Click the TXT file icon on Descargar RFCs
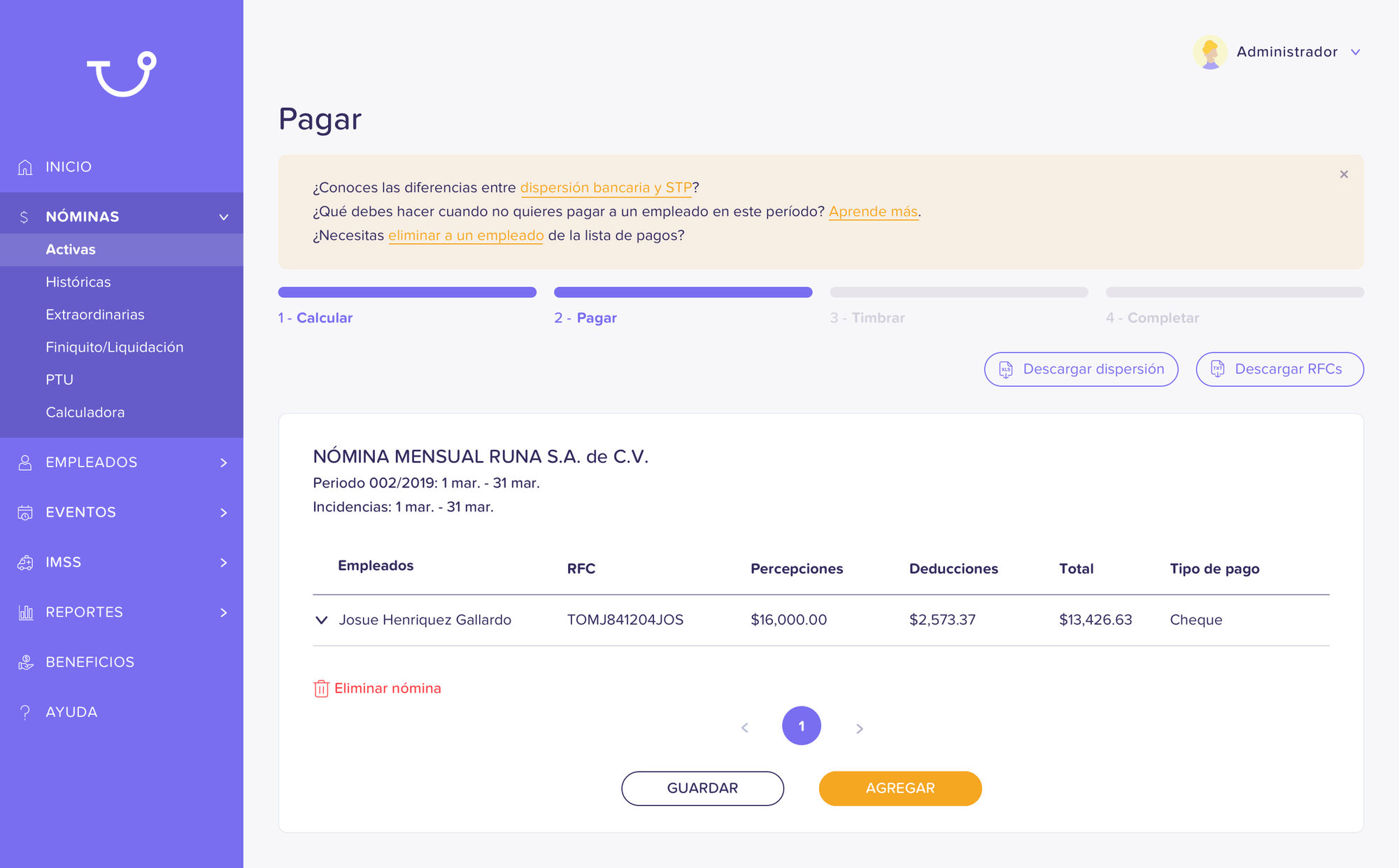The height and width of the screenshot is (868, 1399). [1219, 369]
